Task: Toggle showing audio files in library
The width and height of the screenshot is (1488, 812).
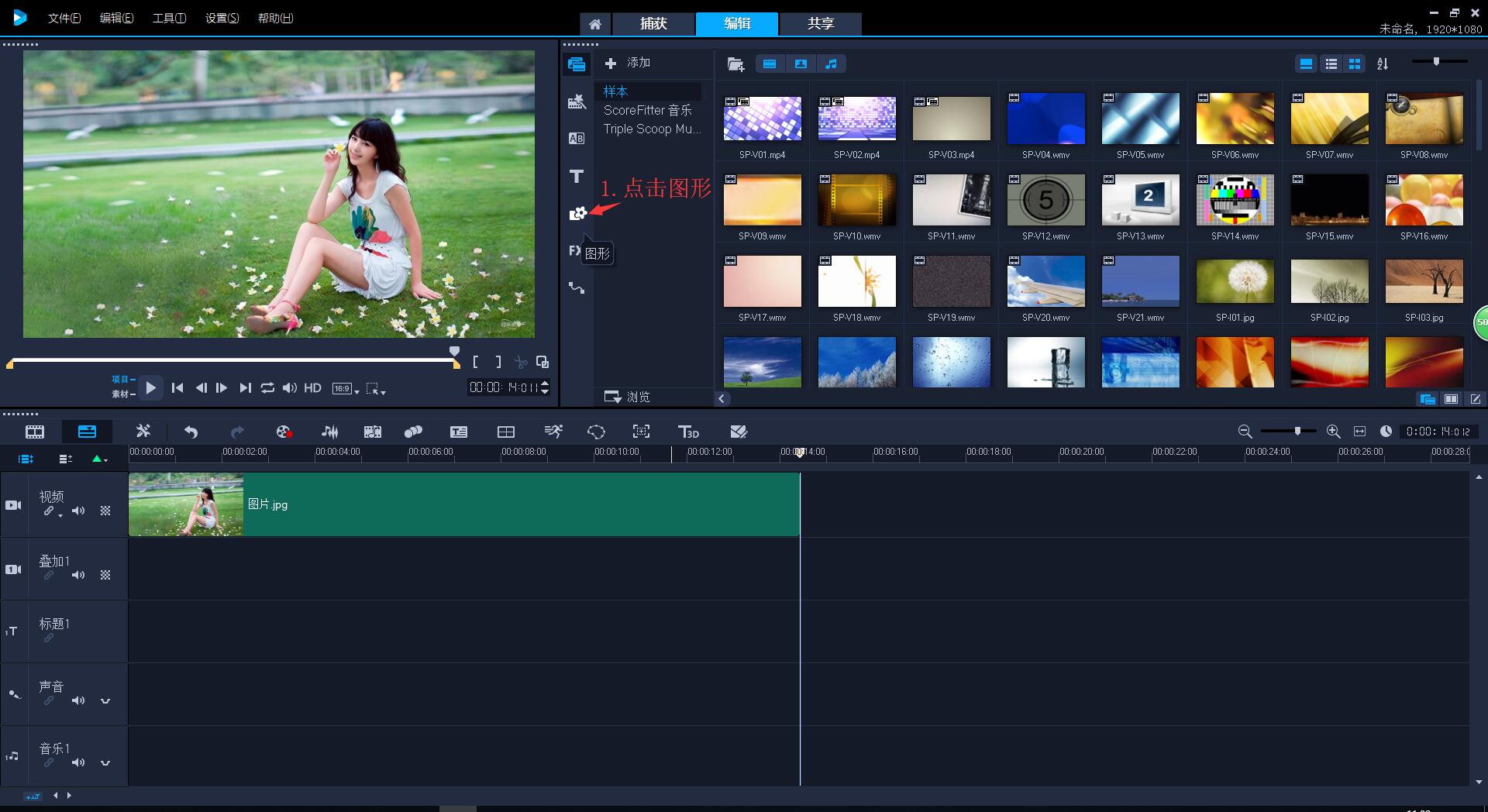Action: pyautogui.click(x=831, y=64)
